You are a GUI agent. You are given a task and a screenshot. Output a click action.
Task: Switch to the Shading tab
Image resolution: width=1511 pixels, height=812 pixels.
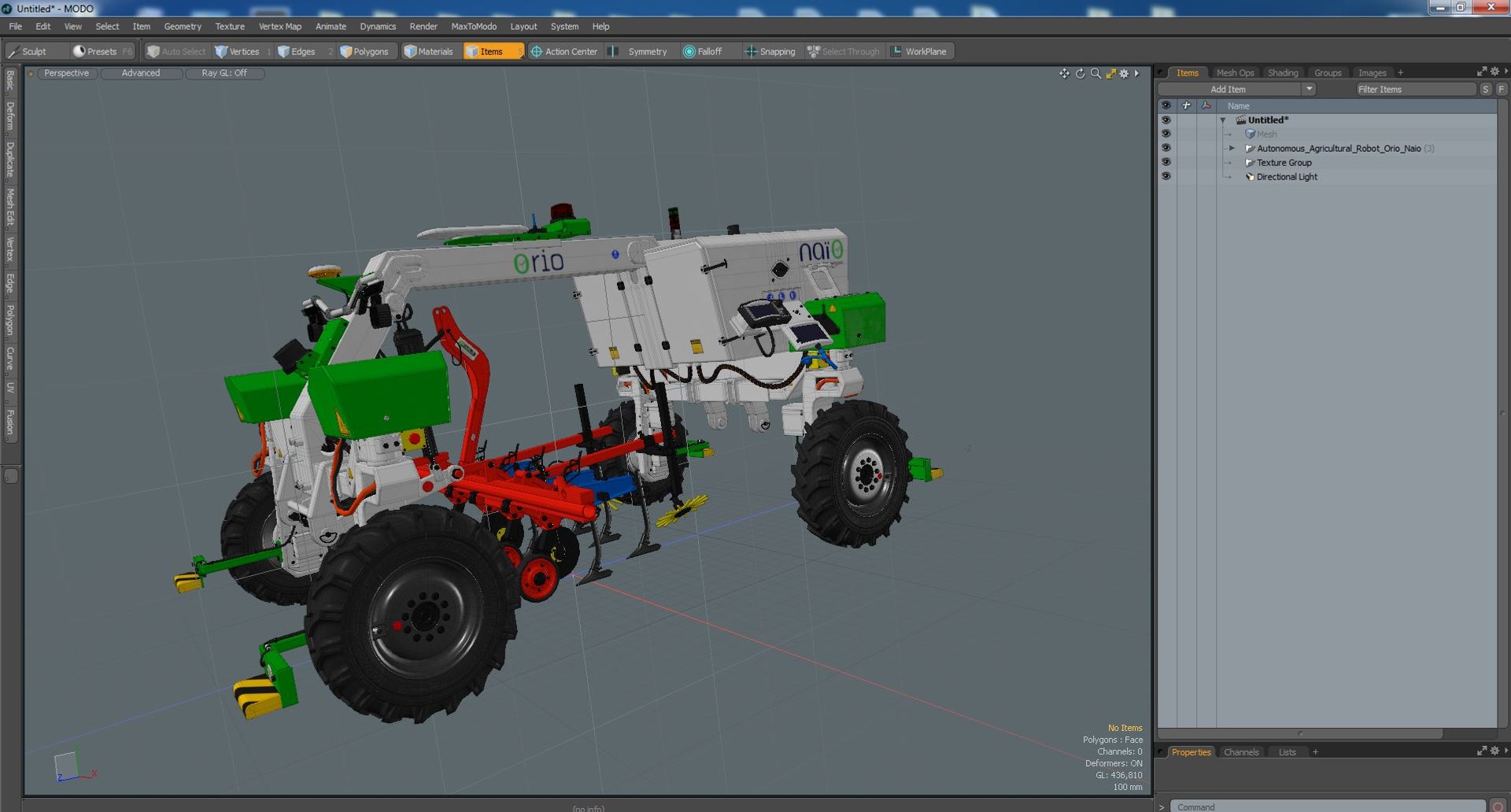tap(1283, 72)
